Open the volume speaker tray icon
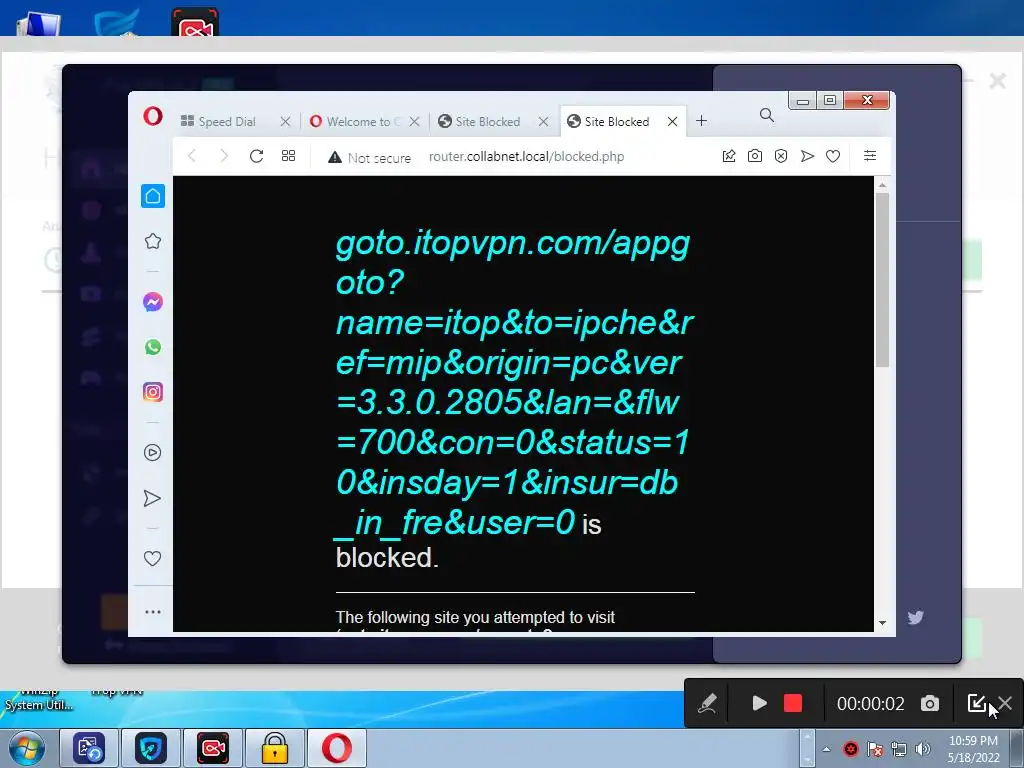 (923, 749)
